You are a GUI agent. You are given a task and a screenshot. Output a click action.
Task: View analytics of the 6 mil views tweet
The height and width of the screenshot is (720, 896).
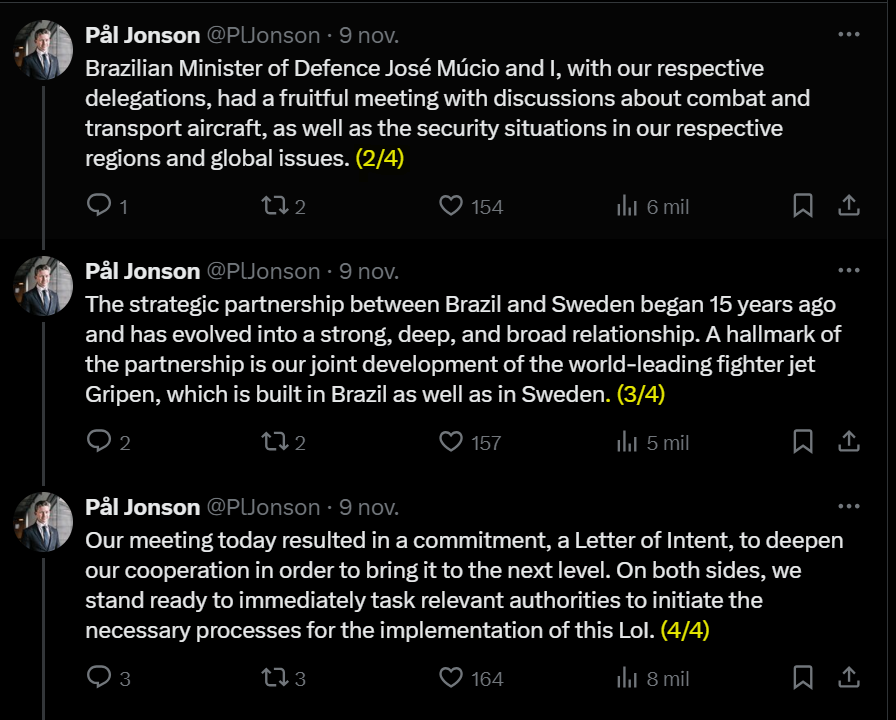pyautogui.click(x=628, y=206)
